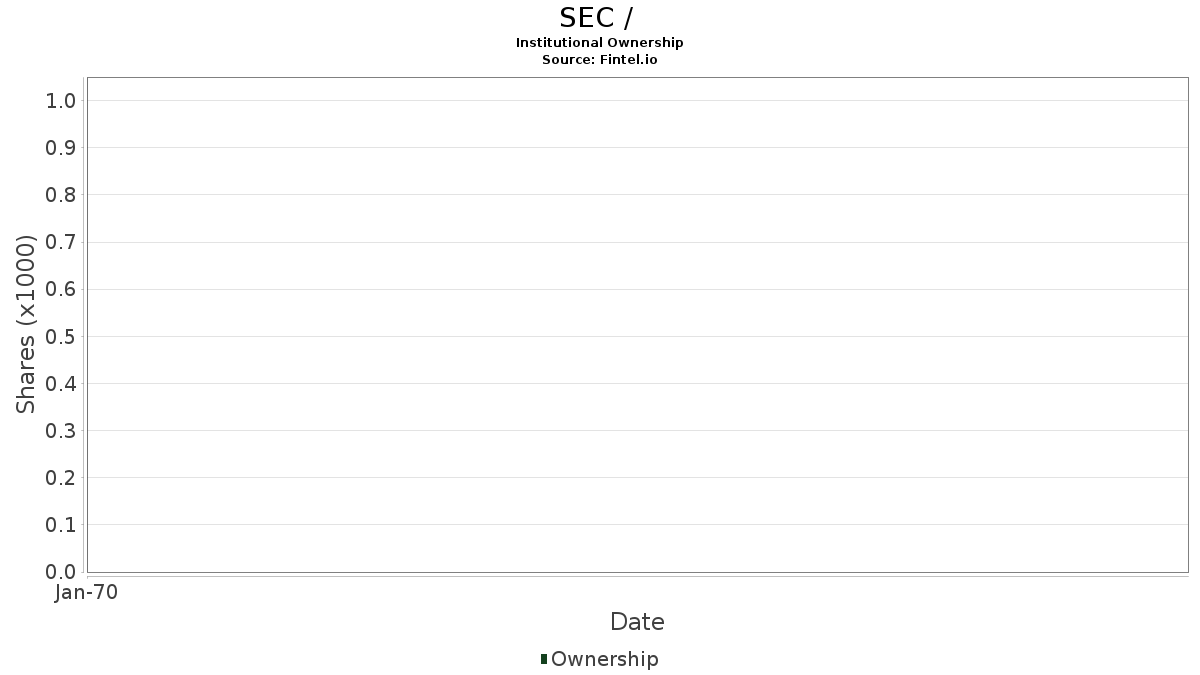1200x675 pixels.
Task: Select the 0.8 y-axis tick label
Action: click(x=61, y=195)
